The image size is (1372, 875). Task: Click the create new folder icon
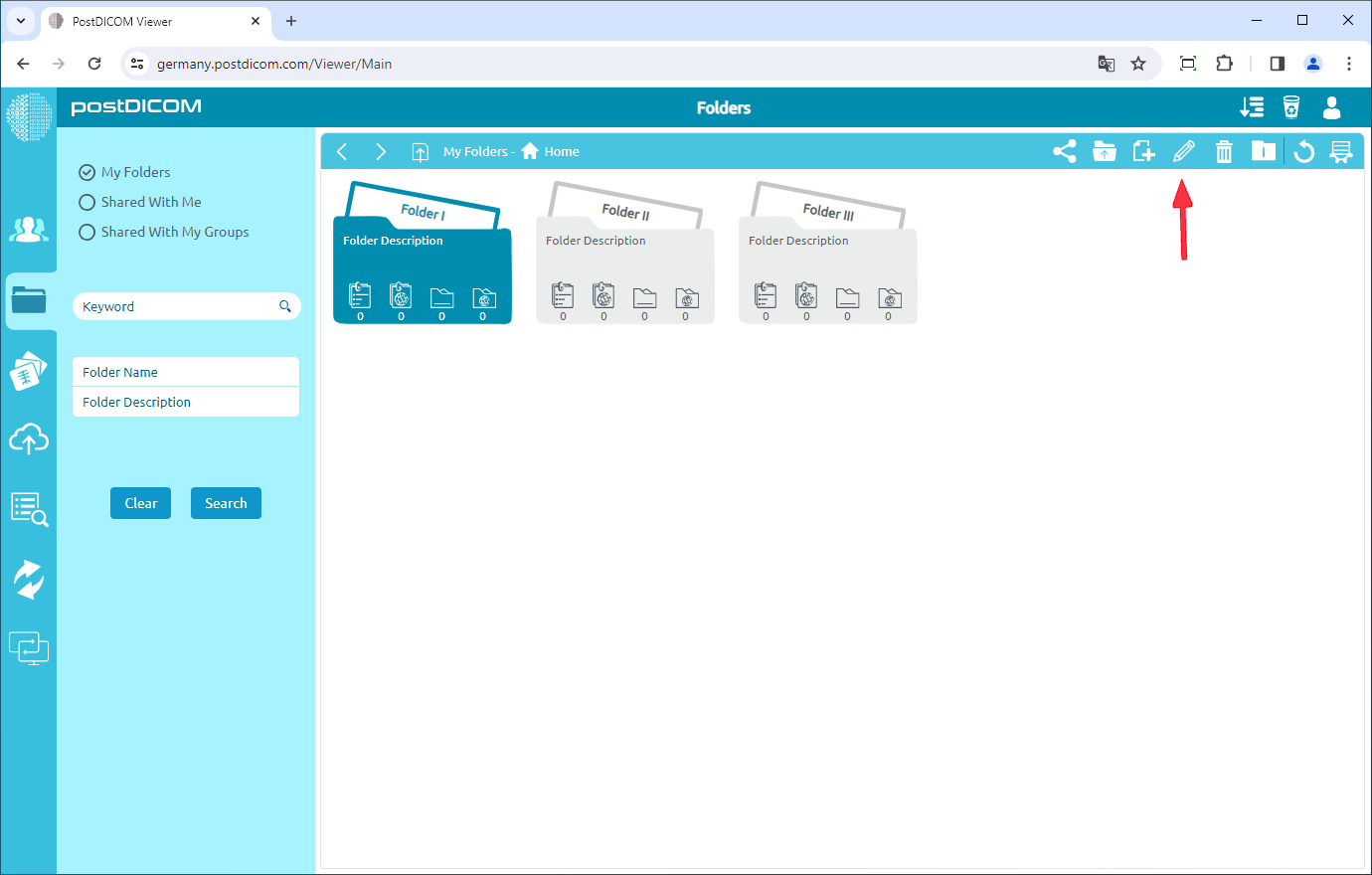[1143, 151]
